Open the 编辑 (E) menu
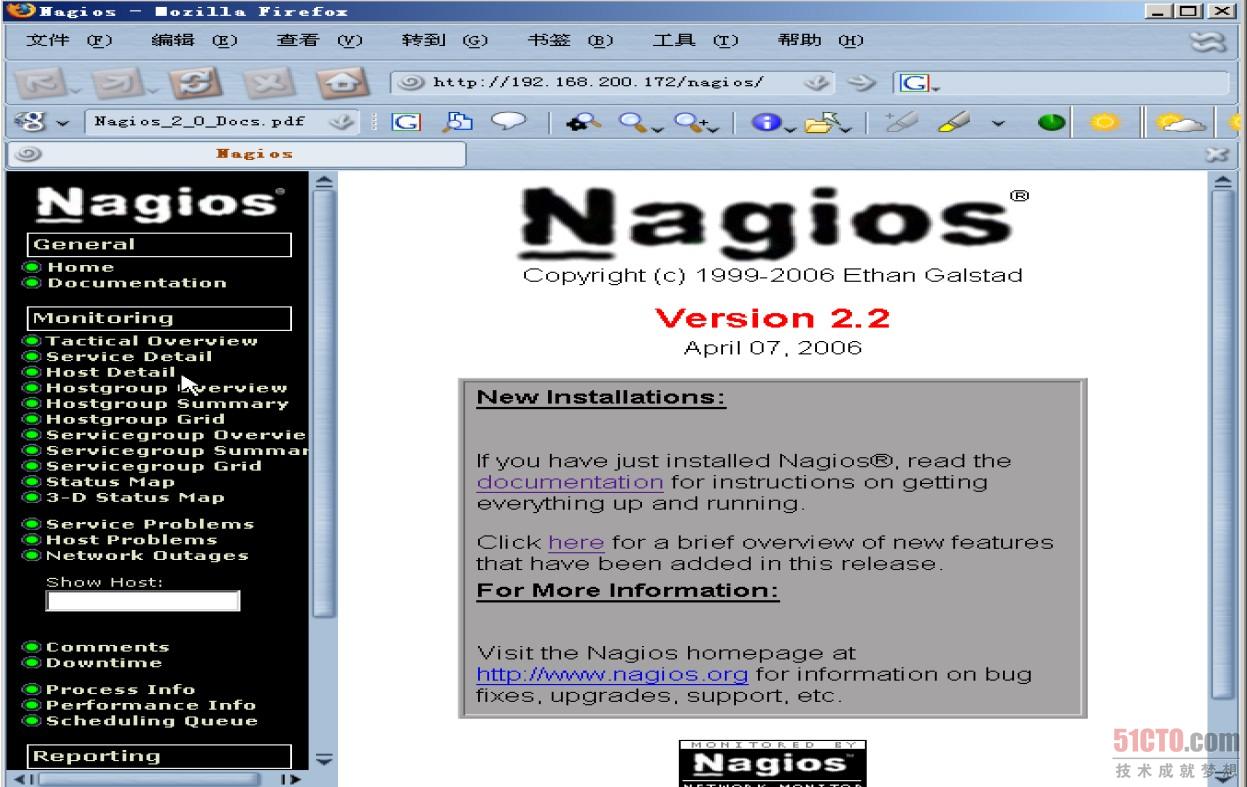The height and width of the screenshot is (787, 1247). click(x=195, y=41)
